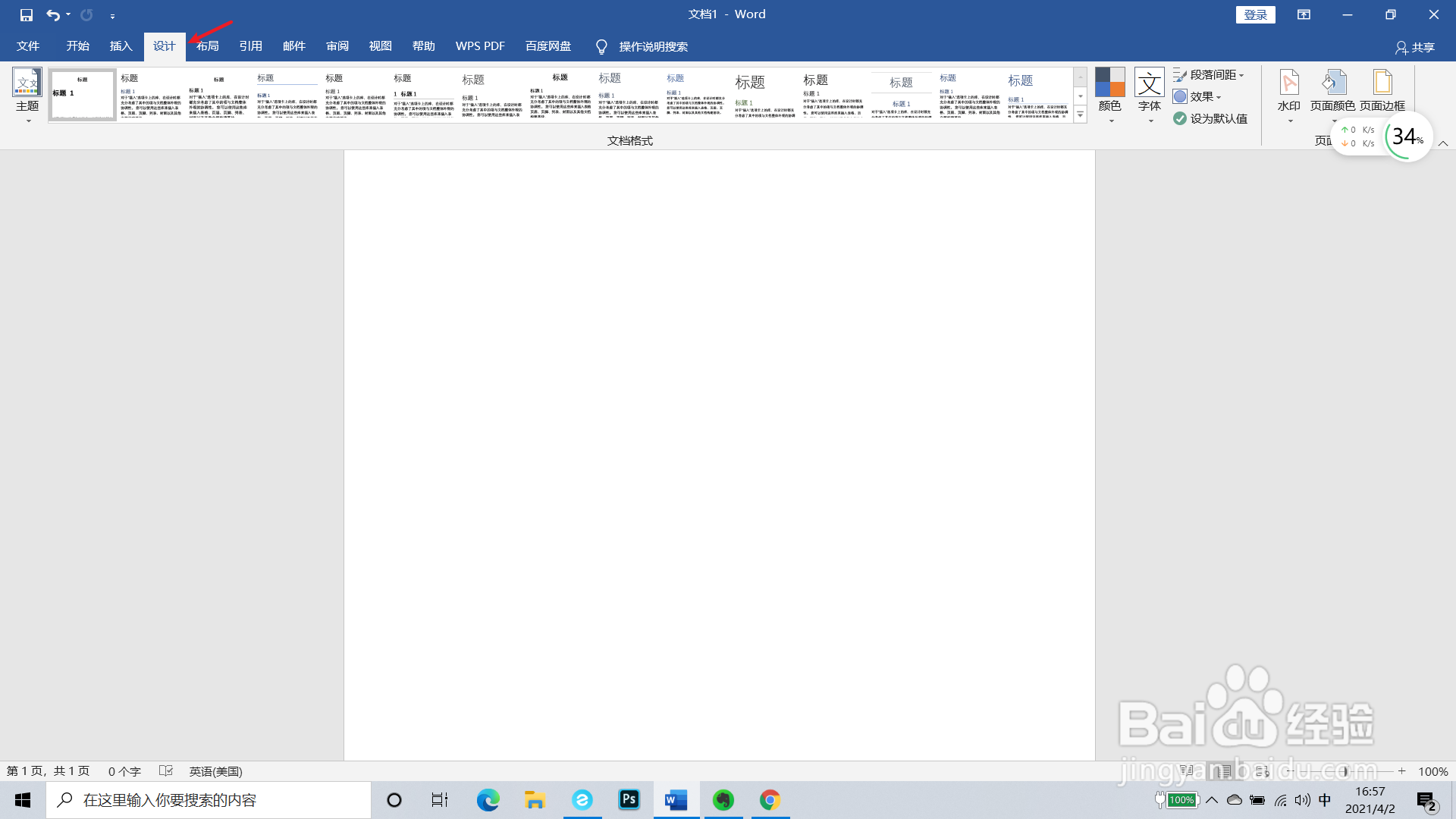The height and width of the screenshot is (819, 1456).
Task: Click the 34% performance widget circle
Action: pos(1407,136)
